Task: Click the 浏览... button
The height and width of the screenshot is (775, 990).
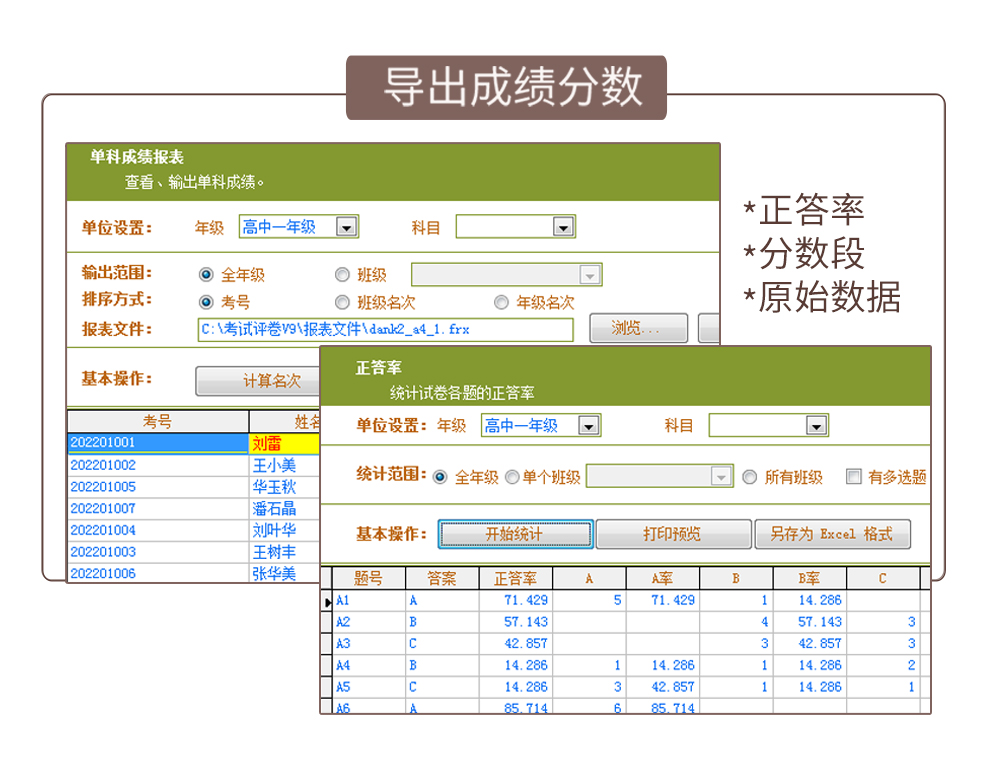Action: pyautogui.click(x=638, y=328)
